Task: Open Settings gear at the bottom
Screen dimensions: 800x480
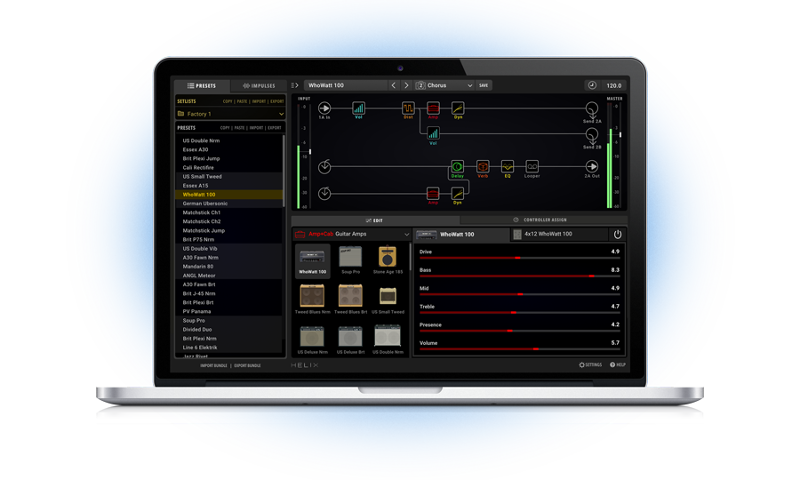Action: [x=590, y=365]
